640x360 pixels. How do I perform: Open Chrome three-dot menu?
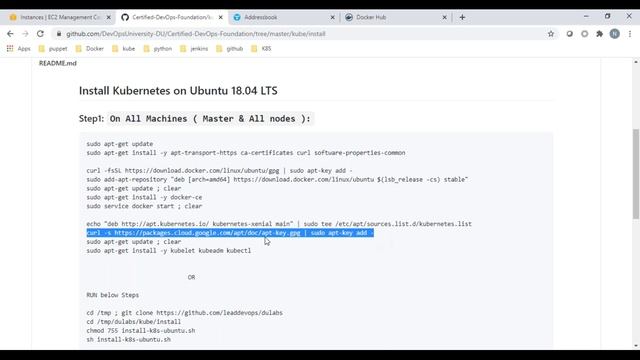coord(630,34)
